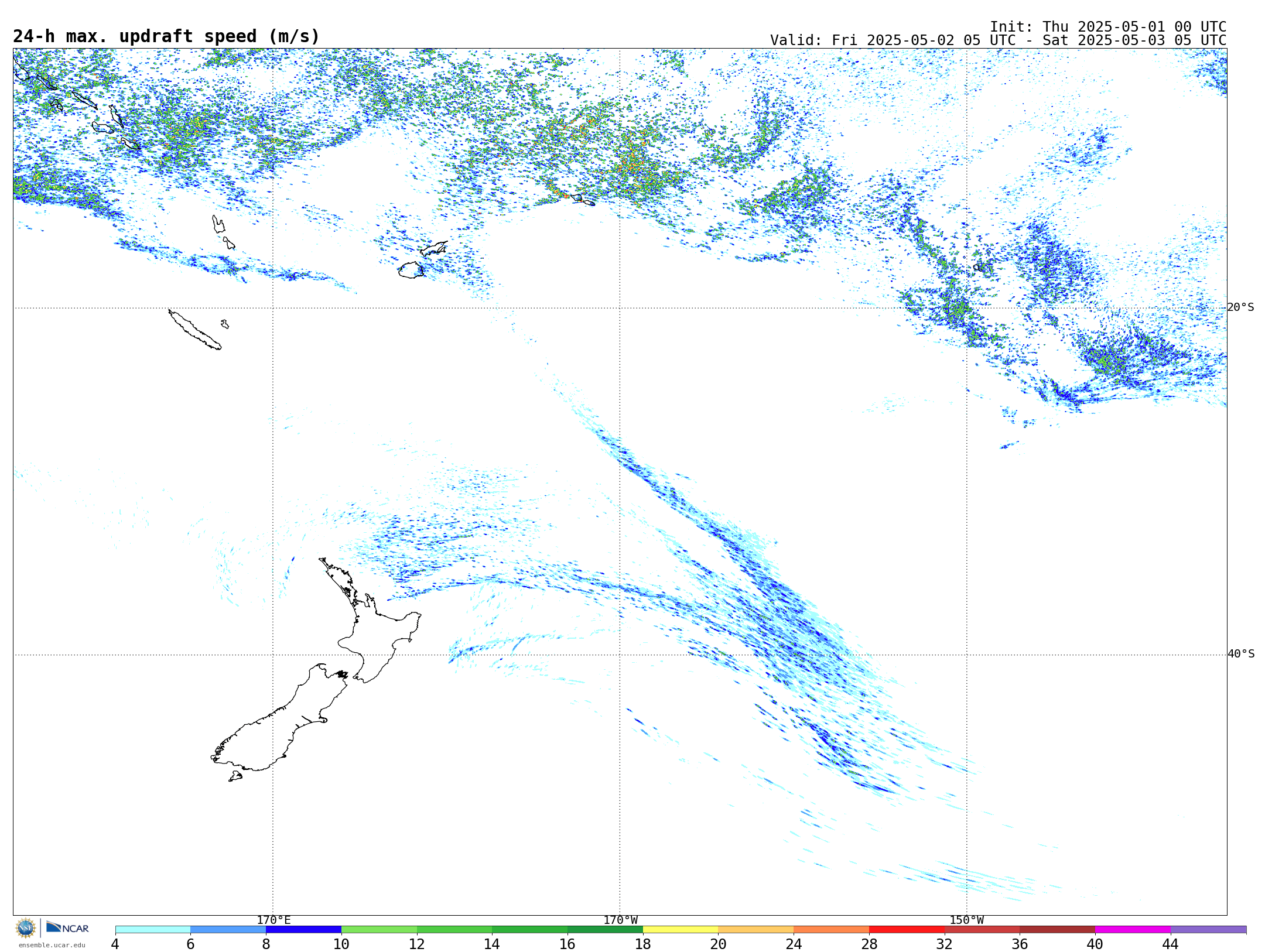Click the colorbar tick label 20
Screen dimensions: 1265x952
coord(719,944)
